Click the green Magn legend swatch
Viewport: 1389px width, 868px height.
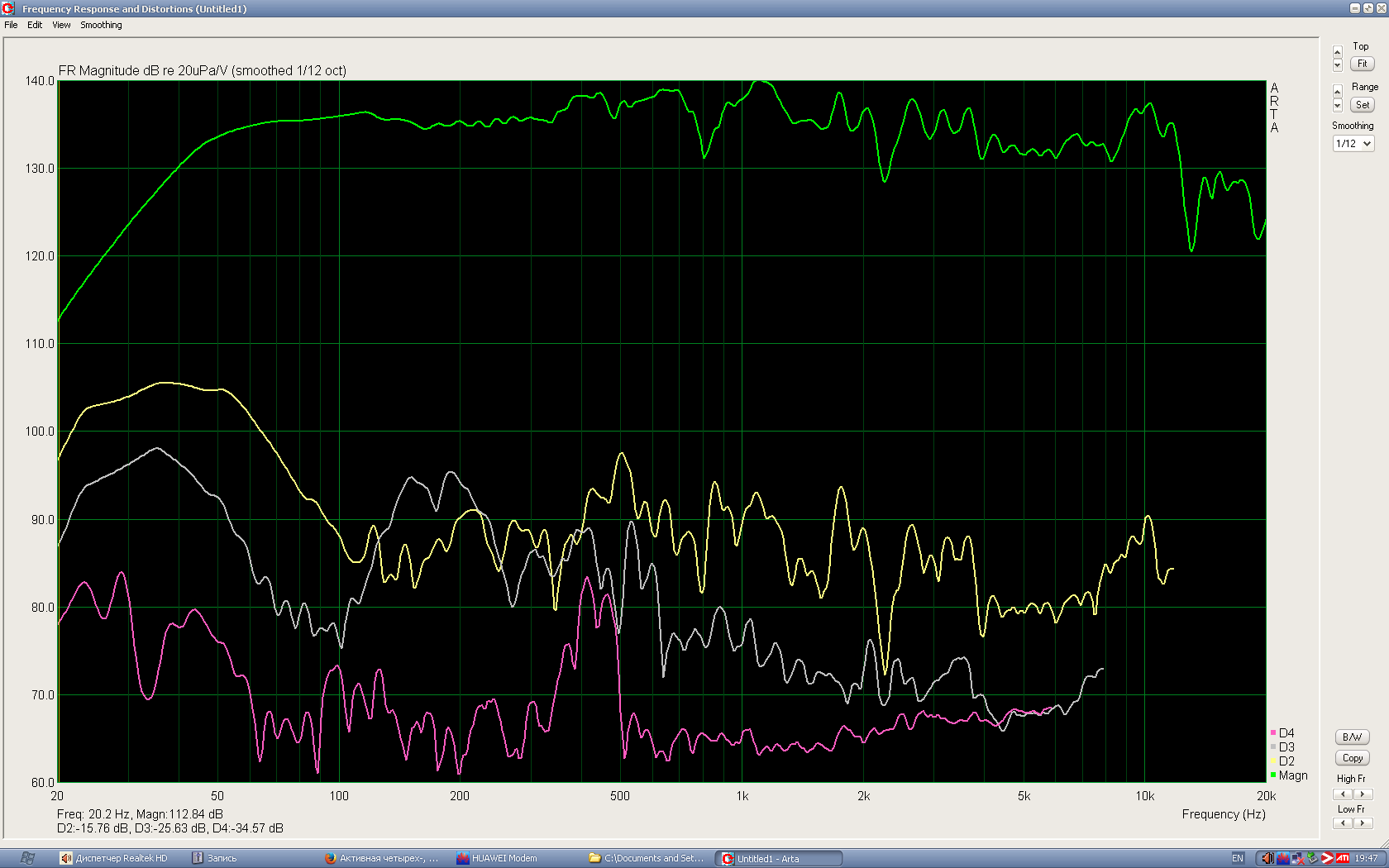[1273, 775]
